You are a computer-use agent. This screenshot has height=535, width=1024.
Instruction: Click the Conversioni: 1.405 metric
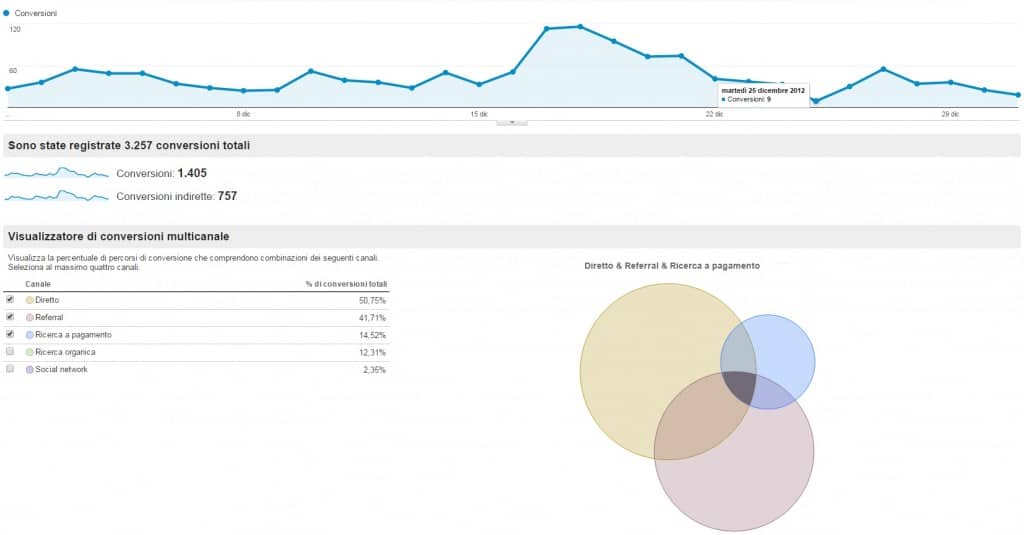(x=161, y=173)
